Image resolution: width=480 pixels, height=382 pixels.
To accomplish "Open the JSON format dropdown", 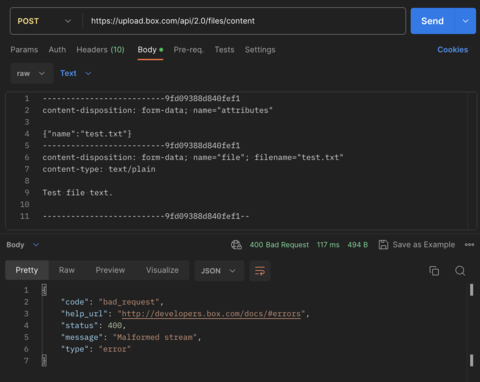I will click(219, 271).
